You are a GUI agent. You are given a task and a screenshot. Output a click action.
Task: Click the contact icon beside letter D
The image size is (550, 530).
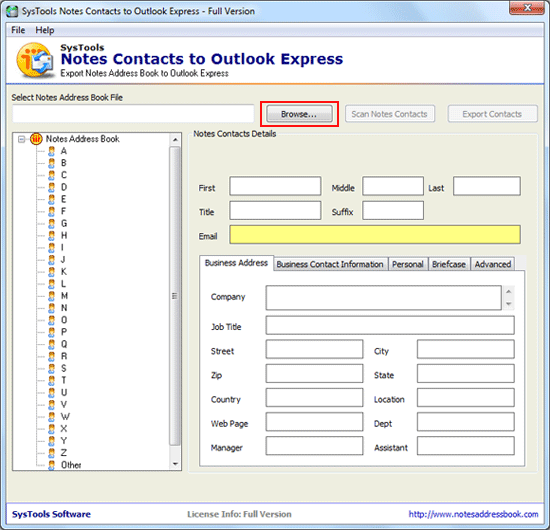coord(52,187)
